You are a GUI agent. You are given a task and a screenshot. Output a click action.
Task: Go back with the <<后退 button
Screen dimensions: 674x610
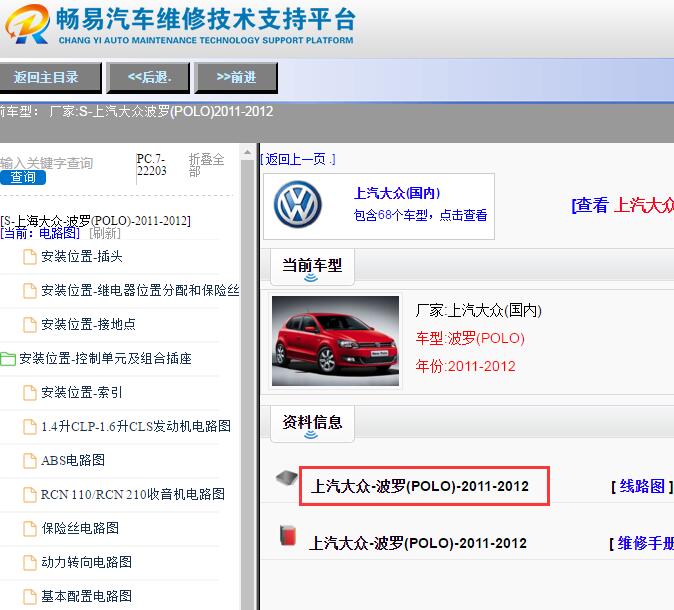click(148, 78)
